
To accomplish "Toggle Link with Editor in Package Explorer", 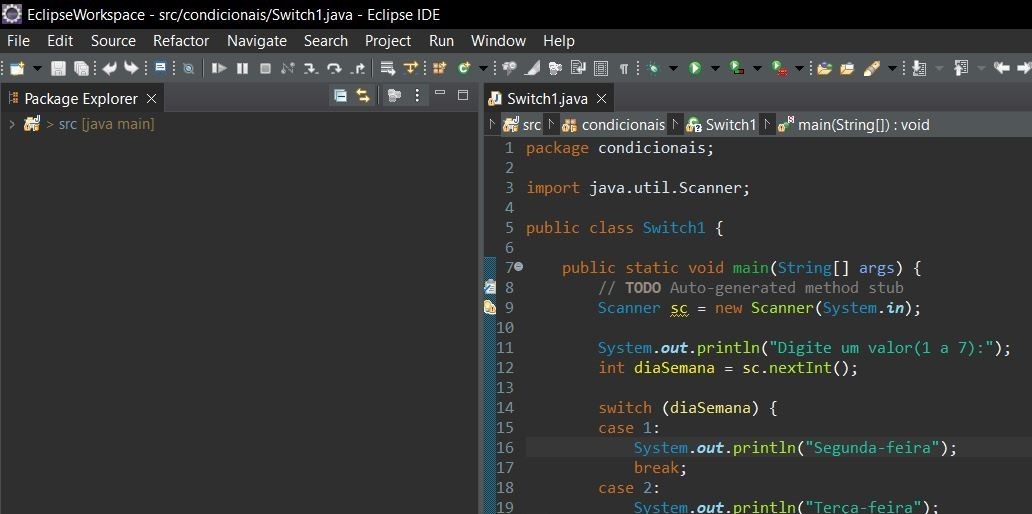I will point(363,96).
